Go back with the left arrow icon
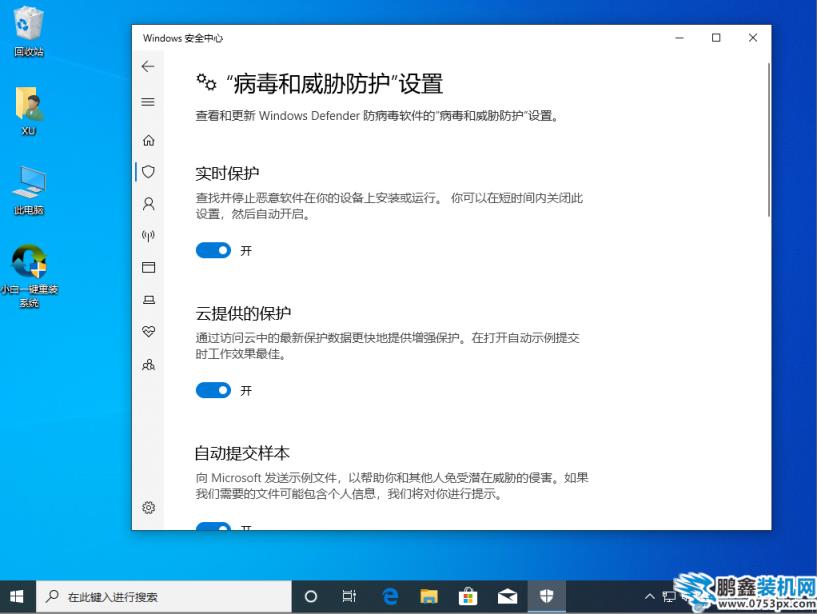 coord(148,66)
